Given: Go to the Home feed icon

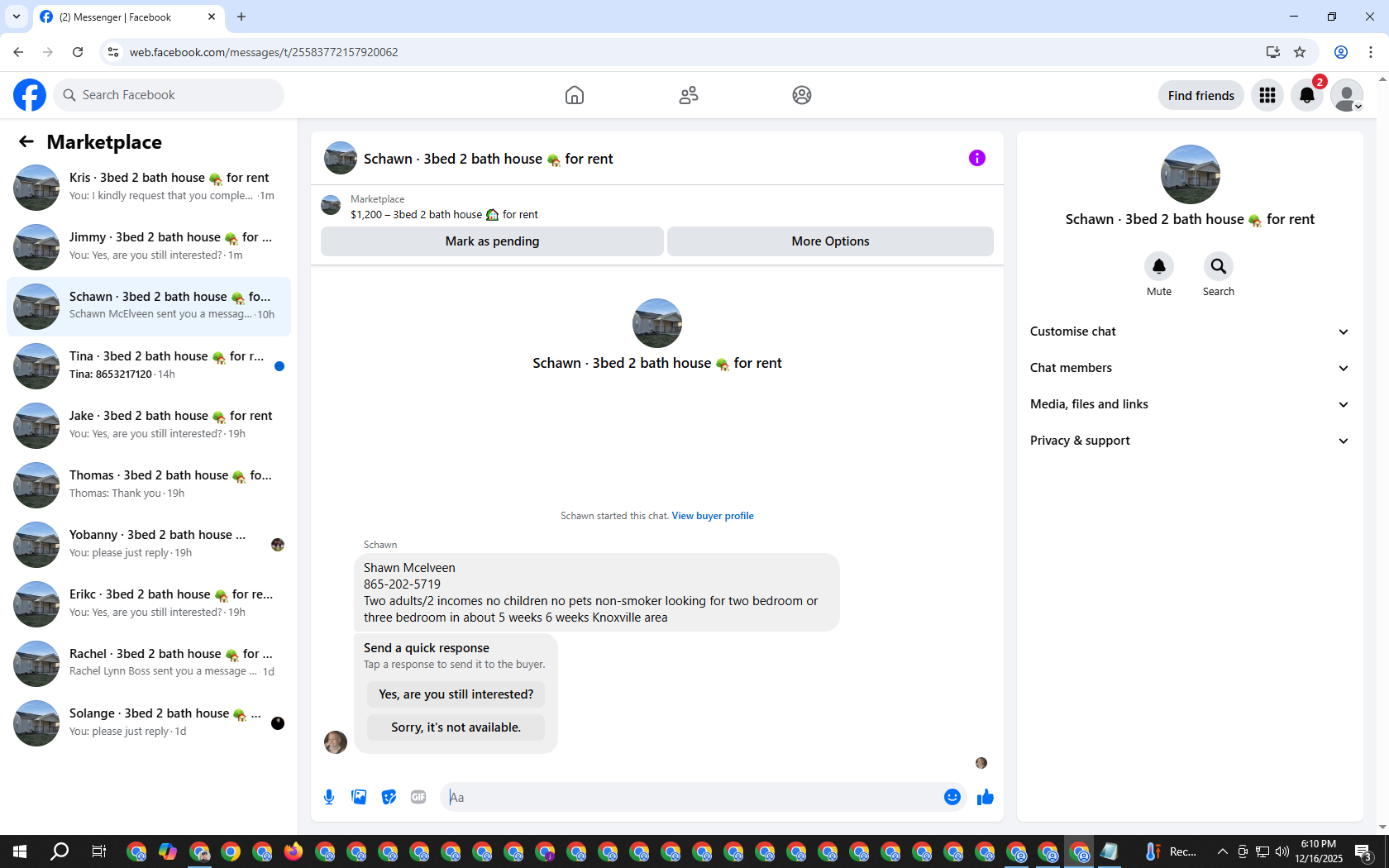Looking at the screenshot, I should click(x=575, y=95).
